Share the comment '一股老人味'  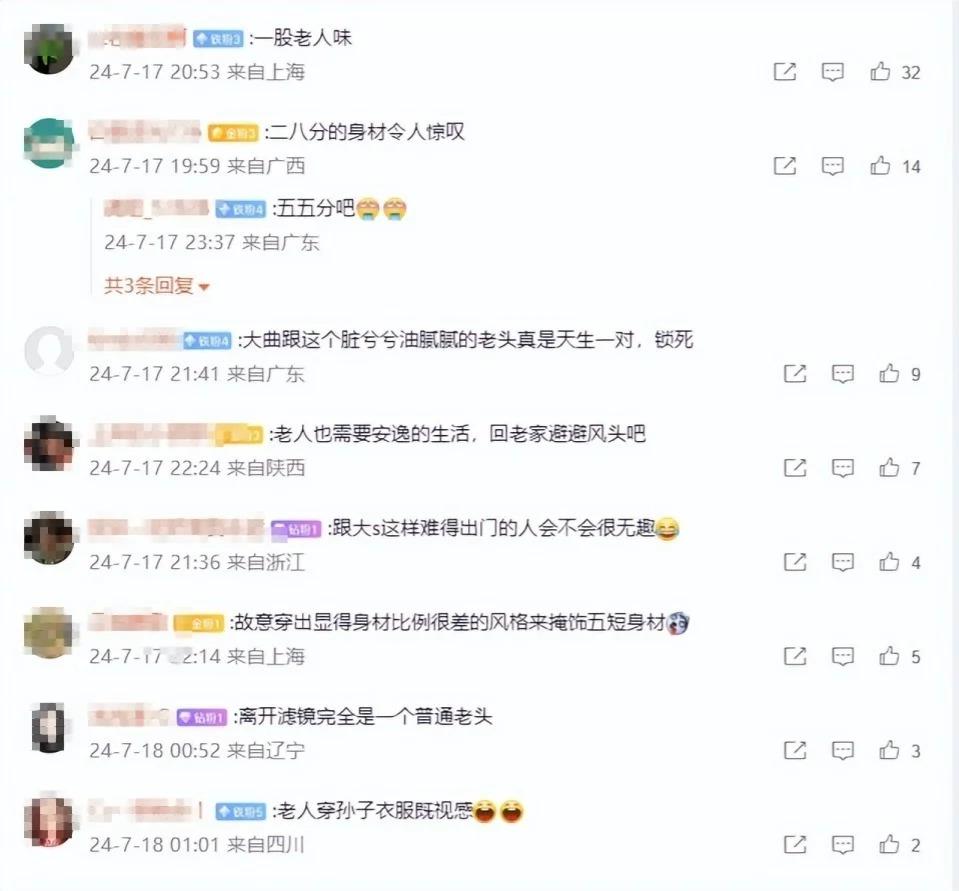(x=785, y=72)
